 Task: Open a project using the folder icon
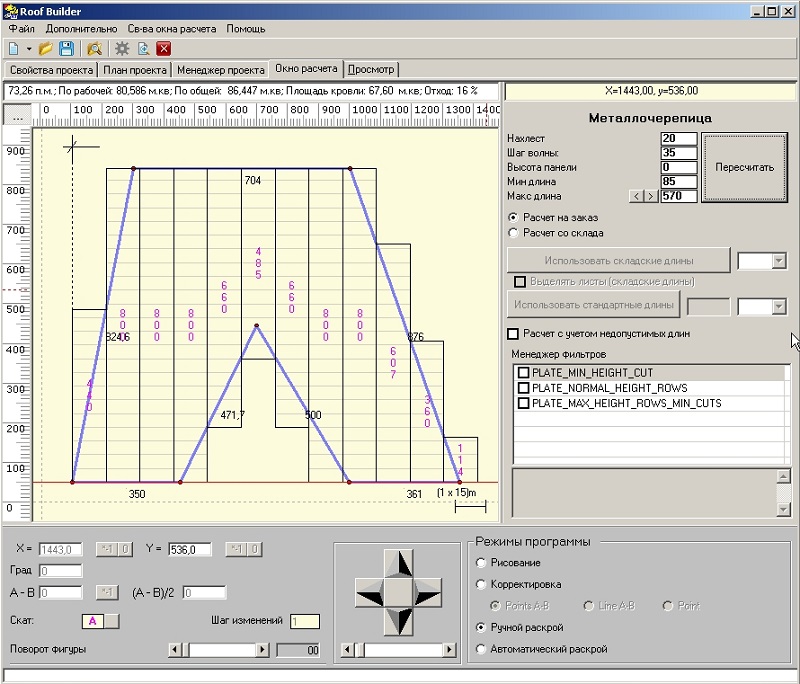coord(45,48)
